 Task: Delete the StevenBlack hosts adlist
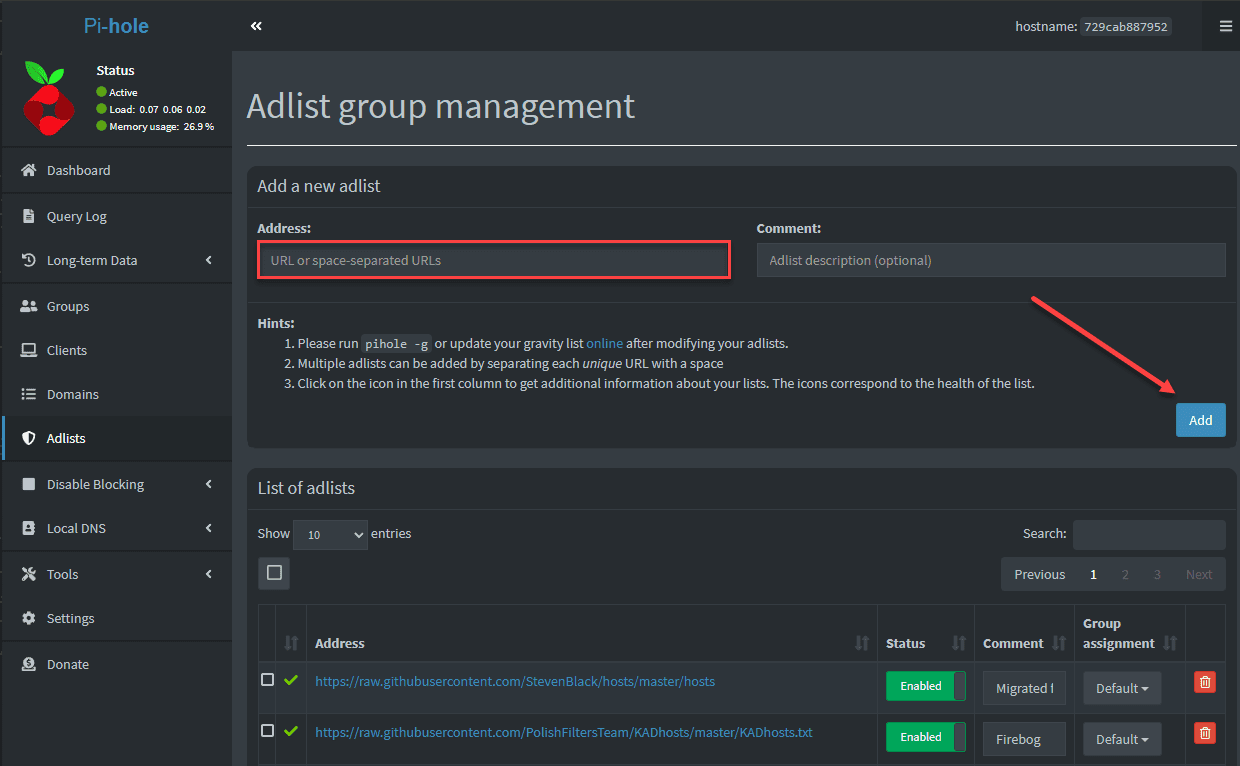(1205, 682)
